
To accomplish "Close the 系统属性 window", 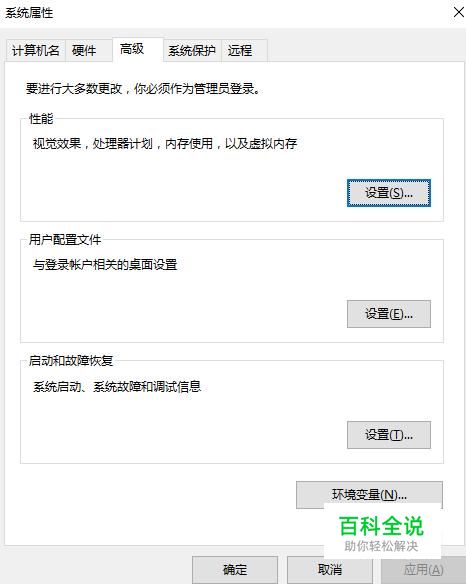I will (x=459, y=12).
